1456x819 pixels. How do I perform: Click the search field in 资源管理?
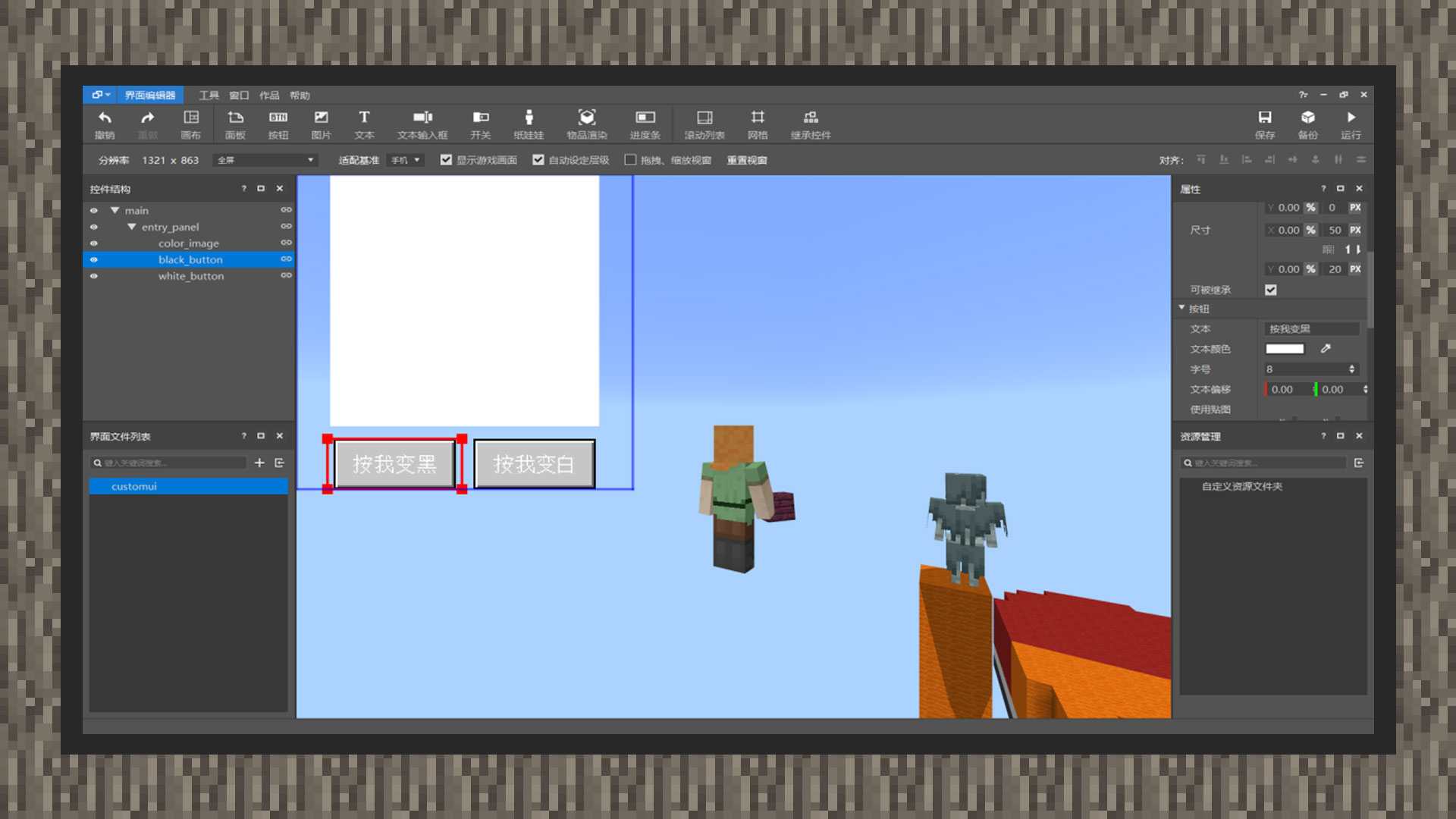coord(1263,463)
